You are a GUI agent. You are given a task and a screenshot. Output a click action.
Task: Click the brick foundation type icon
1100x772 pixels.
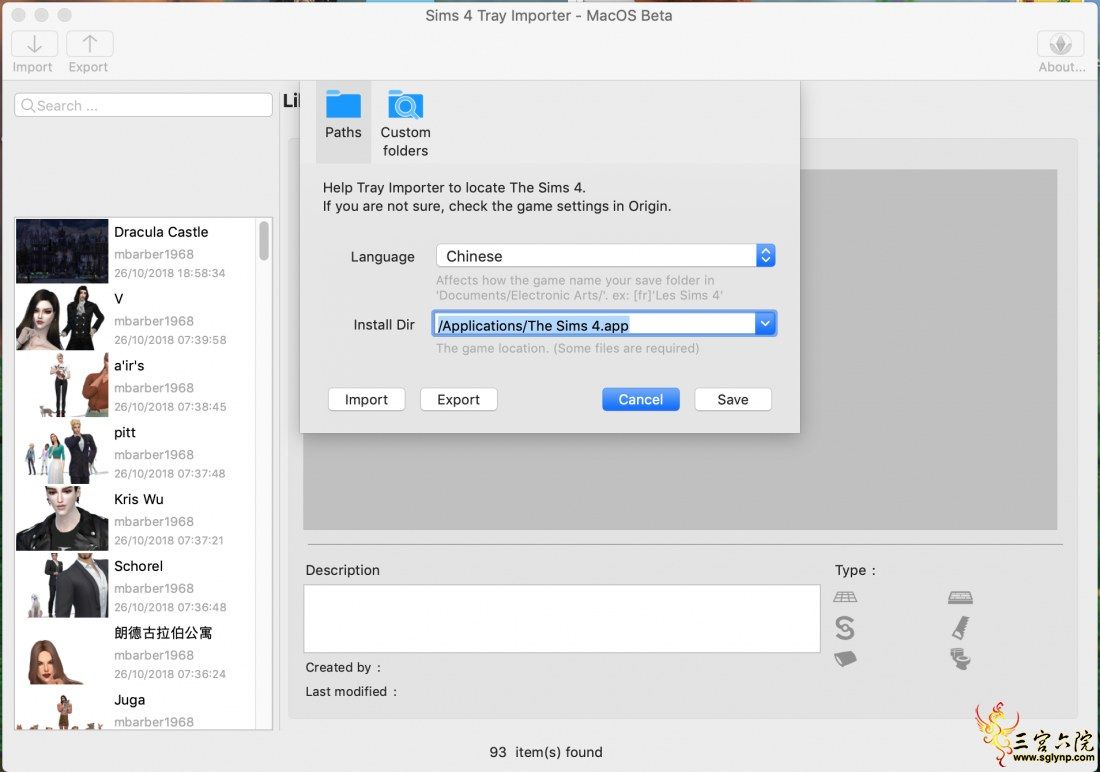point(960,597)
